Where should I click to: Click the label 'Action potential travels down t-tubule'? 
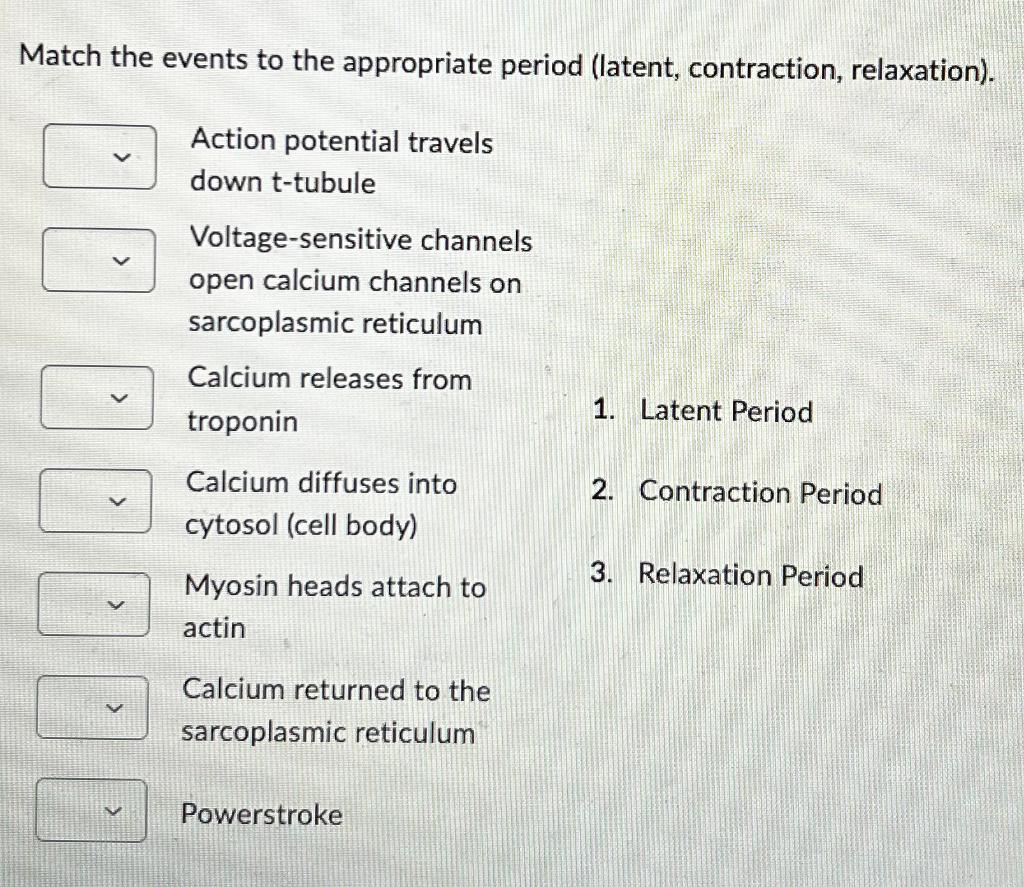coord(343,162)
